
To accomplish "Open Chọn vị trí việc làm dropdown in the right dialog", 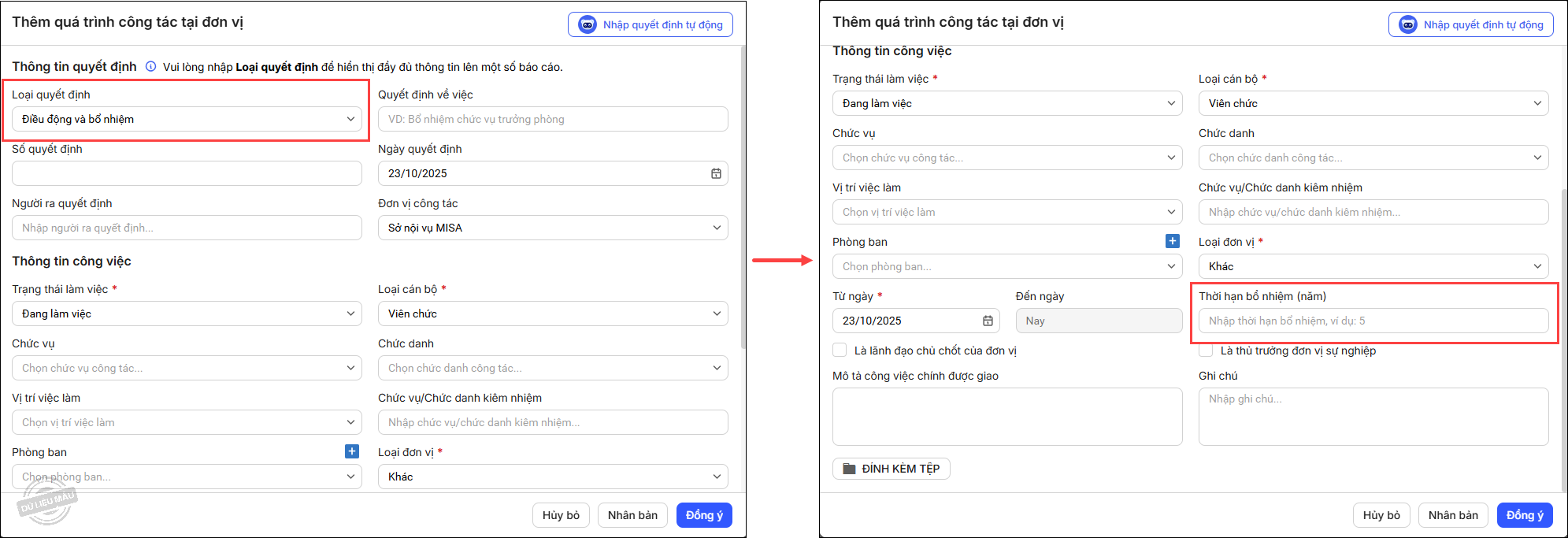I will 1007,212.
